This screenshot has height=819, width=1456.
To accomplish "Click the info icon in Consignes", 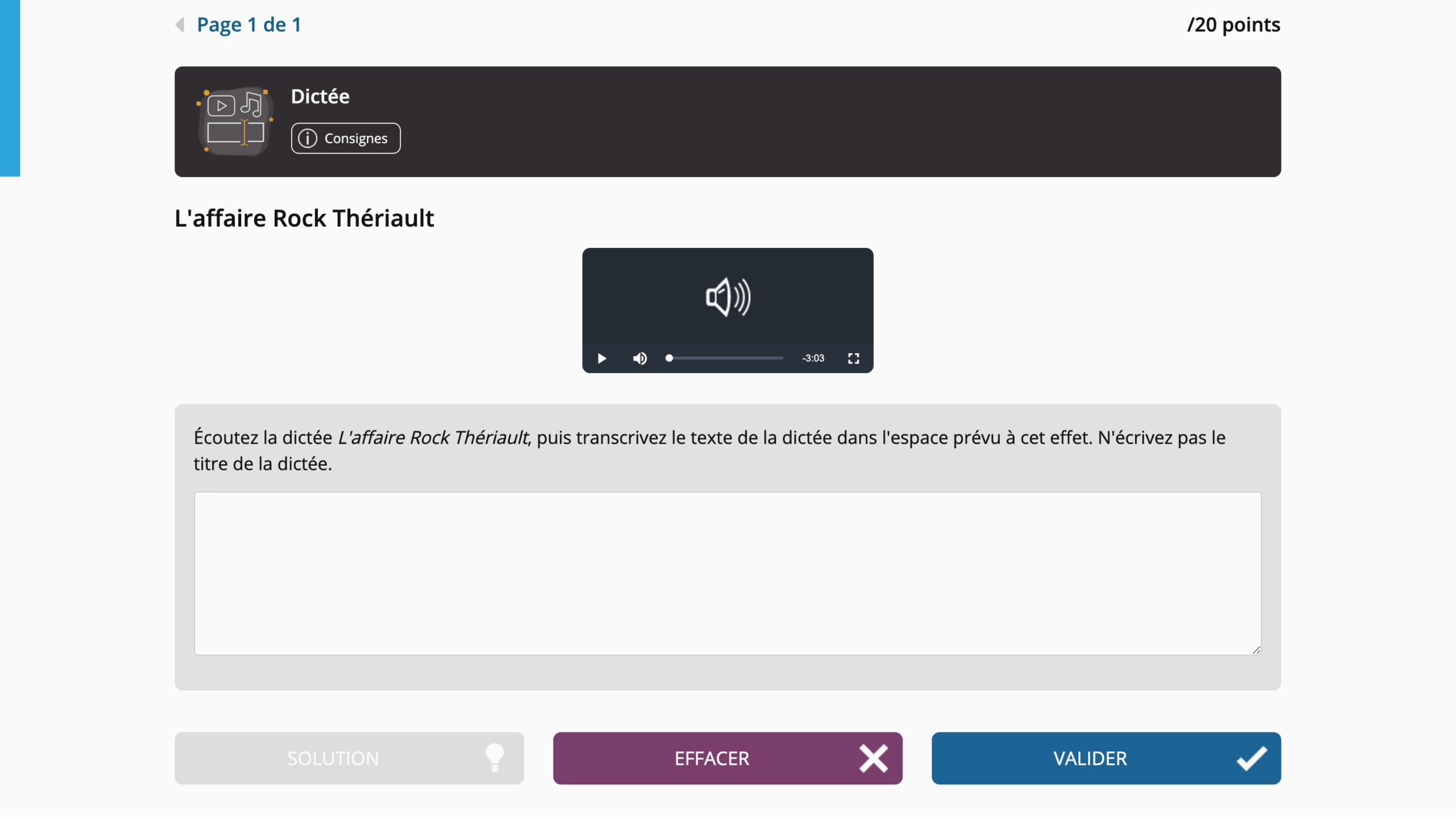I will (x=308, y=138).
